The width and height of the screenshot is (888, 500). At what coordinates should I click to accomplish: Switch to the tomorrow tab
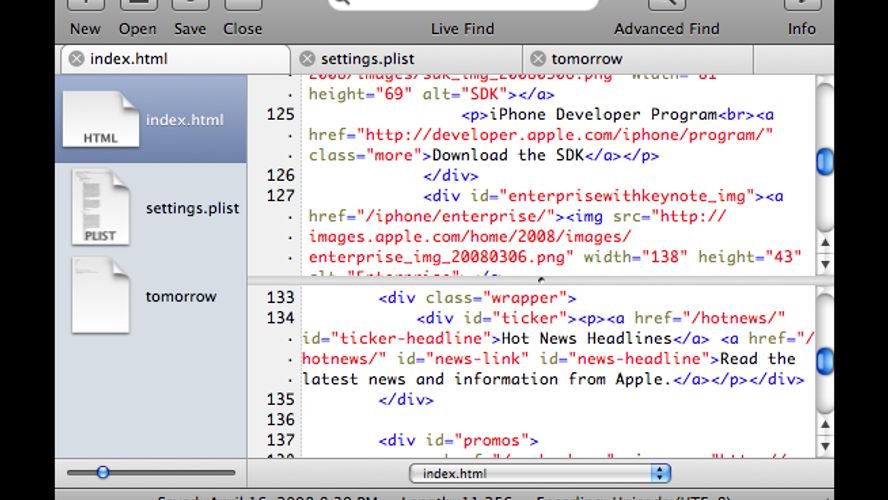(x=586, y=59)
